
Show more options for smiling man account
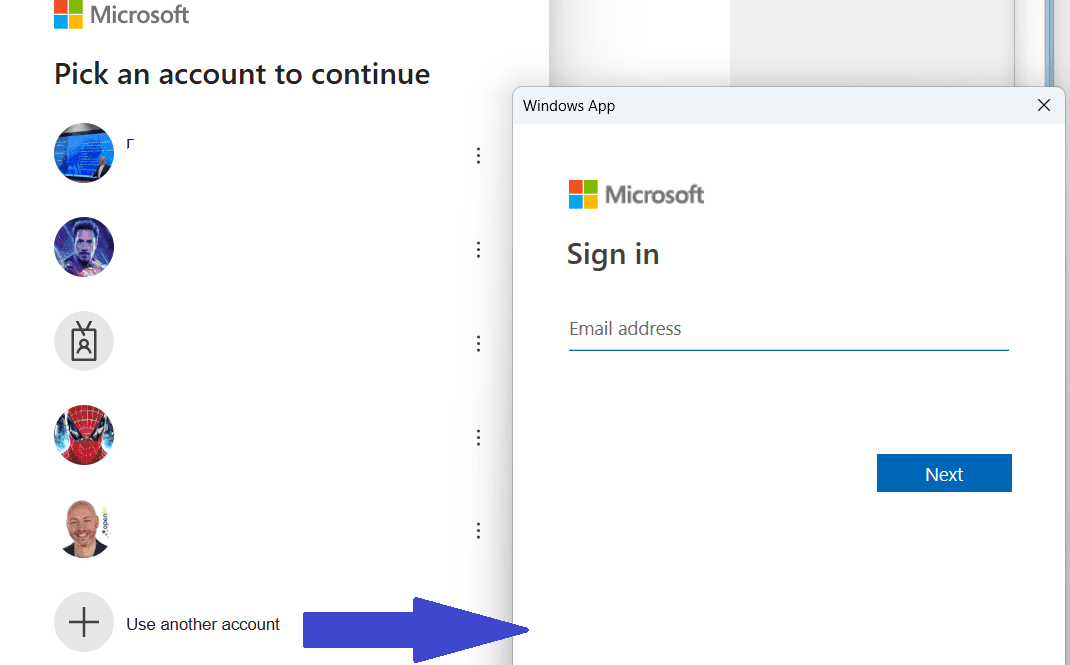[478, 530]
